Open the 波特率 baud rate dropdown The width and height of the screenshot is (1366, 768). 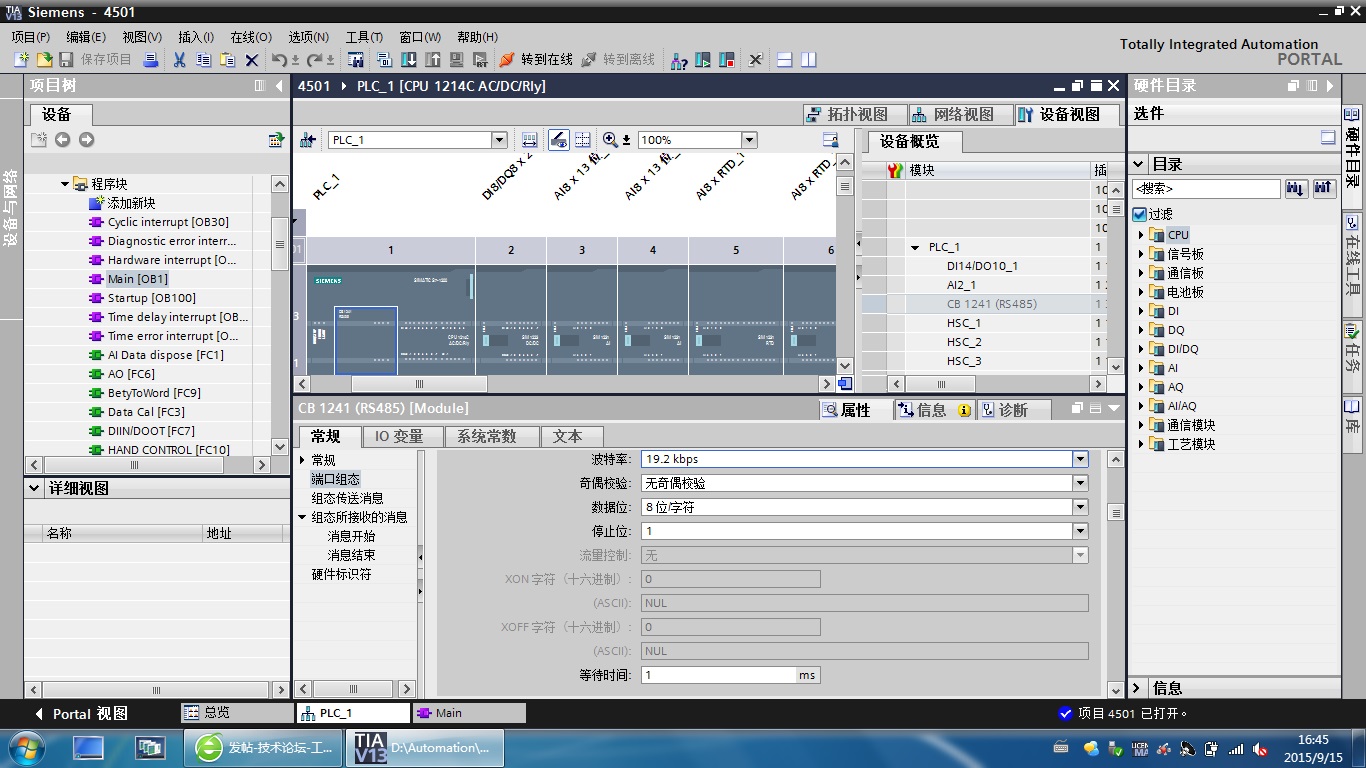(x=1080, y=459)
